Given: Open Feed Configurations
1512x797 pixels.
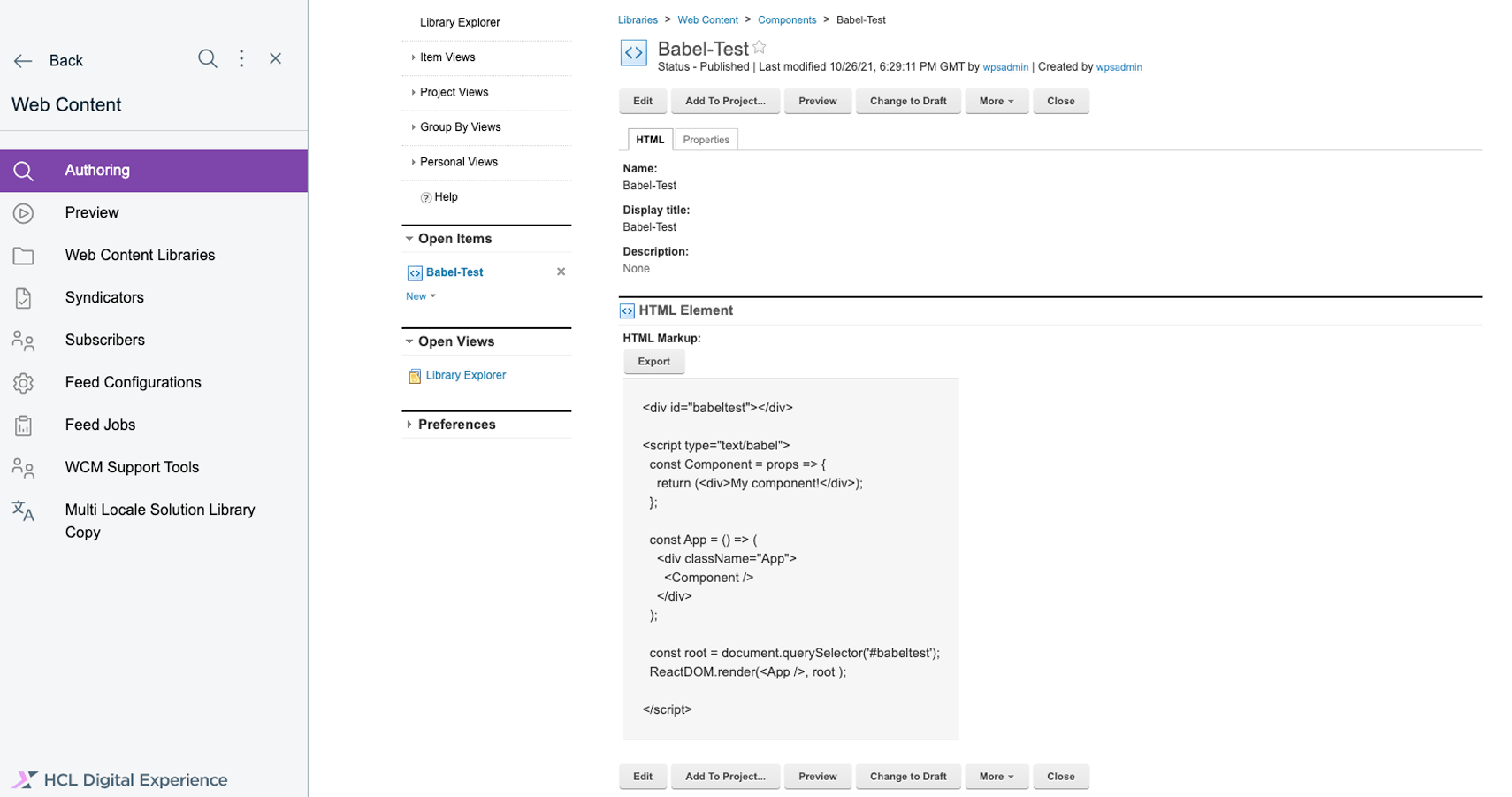Looking at the screenshot, I should 133,383.
